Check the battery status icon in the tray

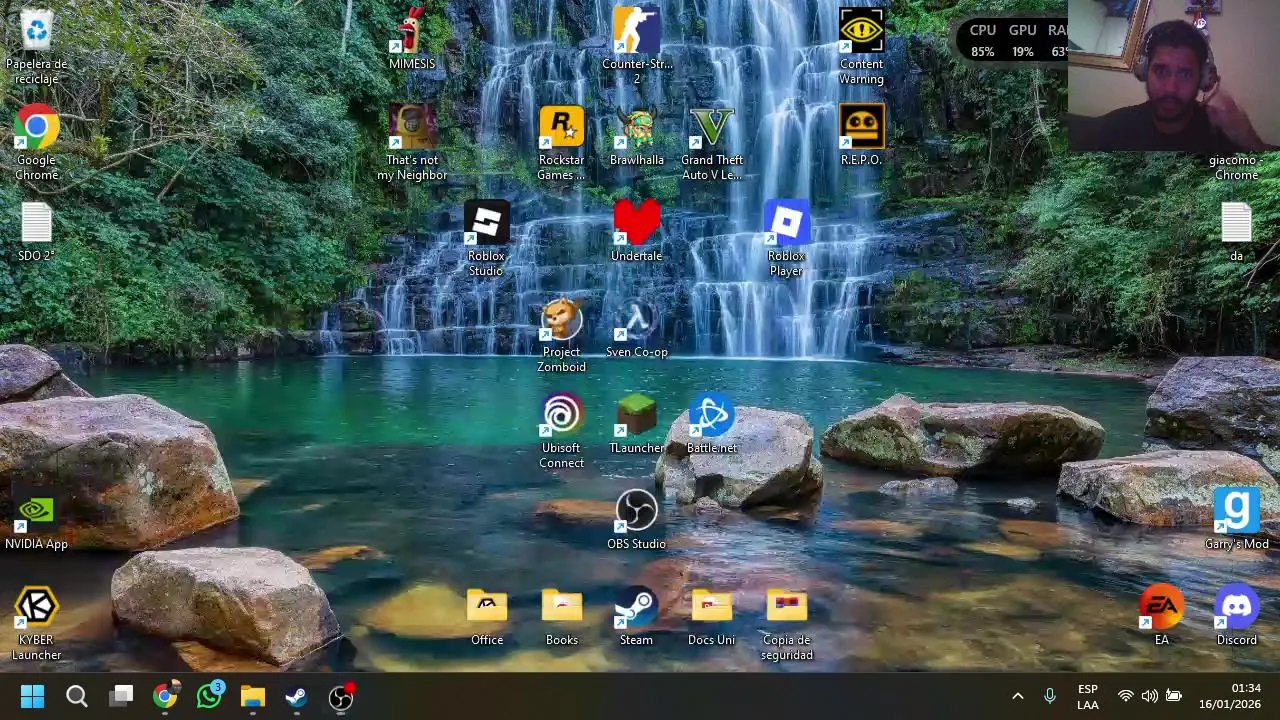pos(1174,696)
